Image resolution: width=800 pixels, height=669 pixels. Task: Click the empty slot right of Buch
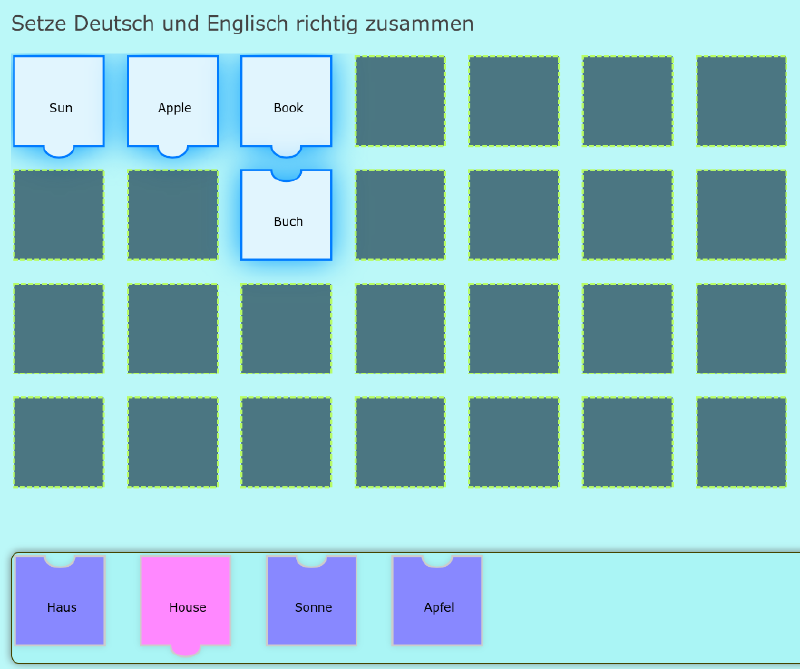[x=400, y=215]
